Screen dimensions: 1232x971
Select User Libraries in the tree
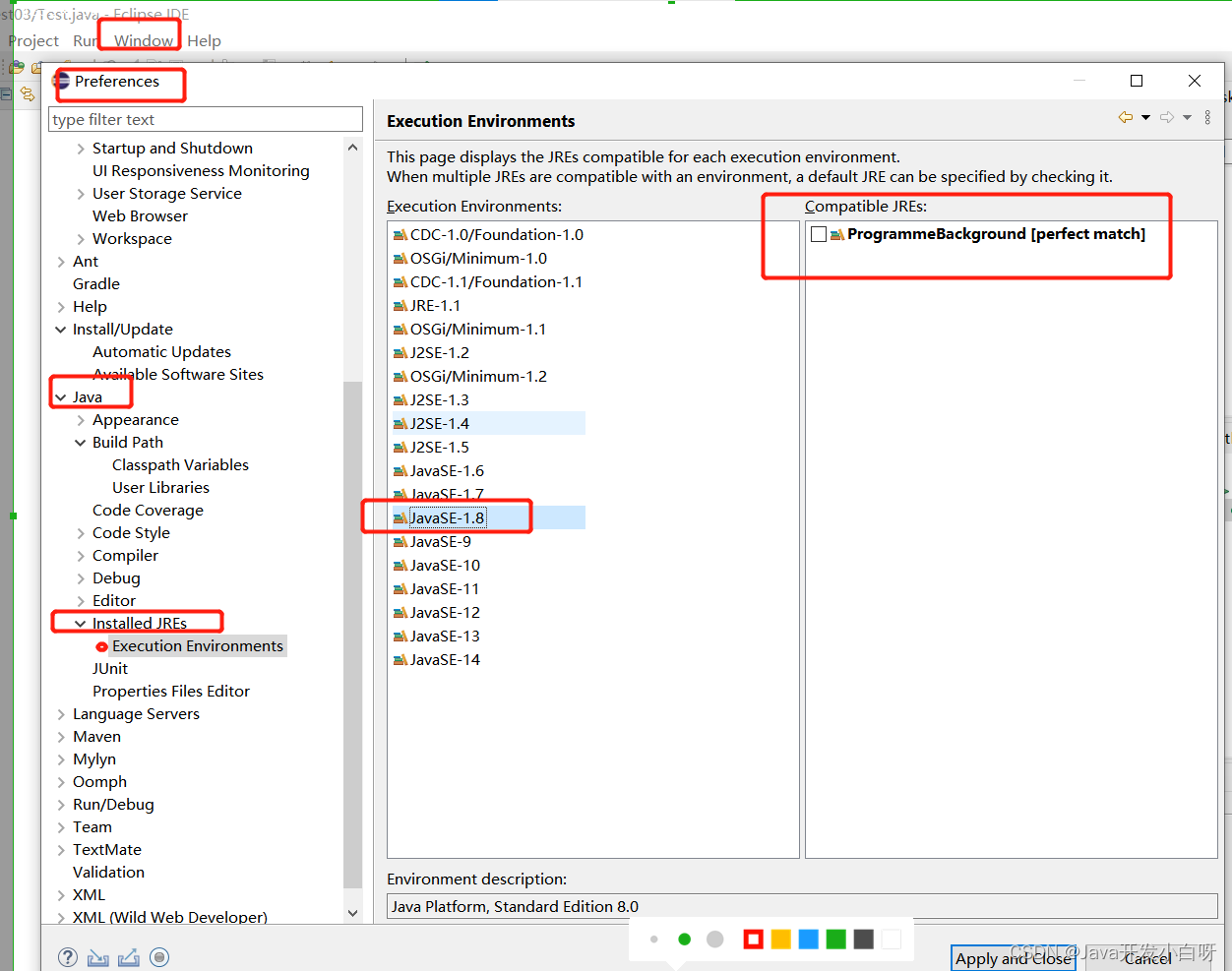pyautogui.click(x=160, y=488)
